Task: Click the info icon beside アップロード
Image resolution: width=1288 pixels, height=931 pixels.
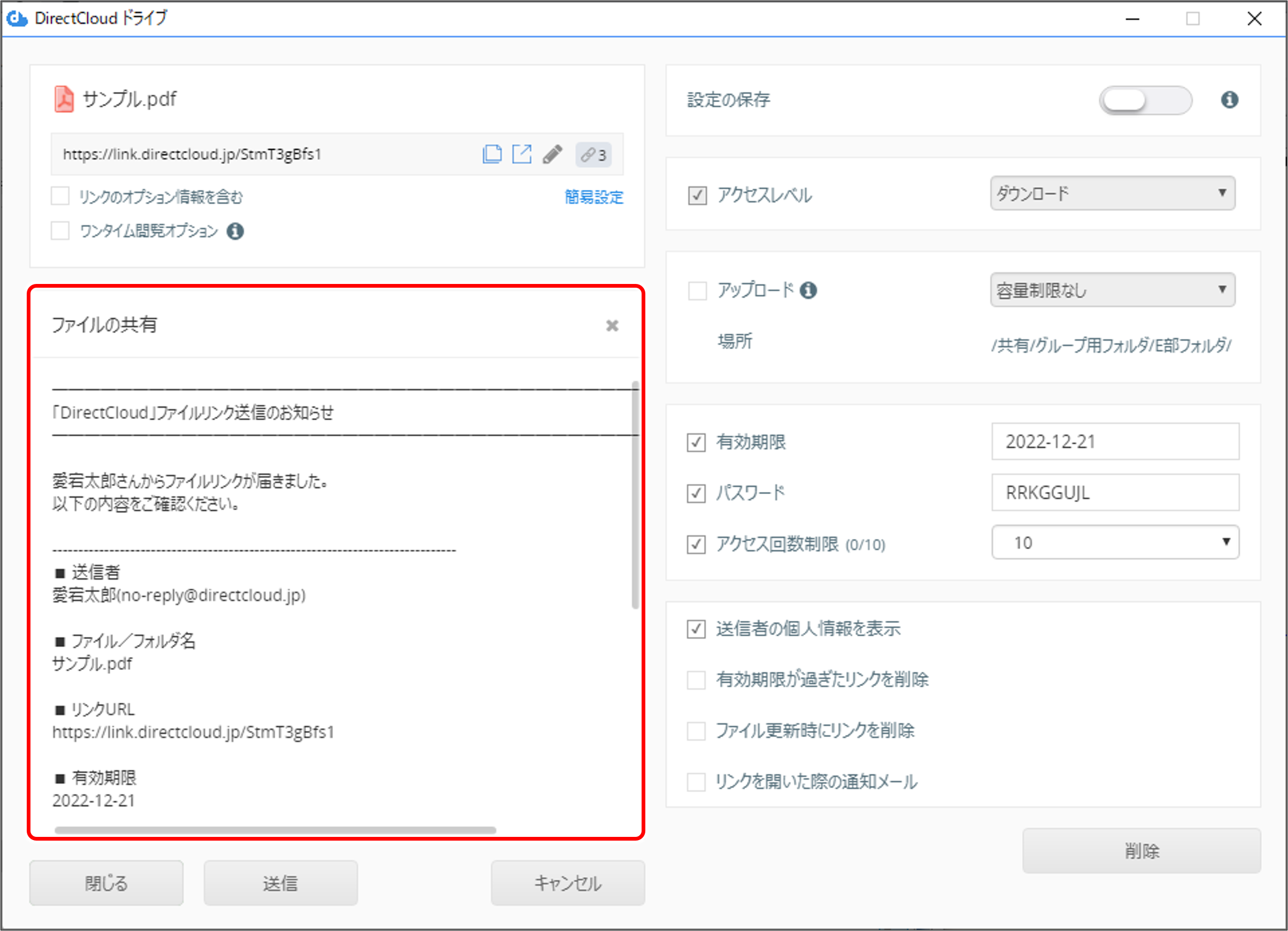Action: pyautogui.click(x=808, y=290)
